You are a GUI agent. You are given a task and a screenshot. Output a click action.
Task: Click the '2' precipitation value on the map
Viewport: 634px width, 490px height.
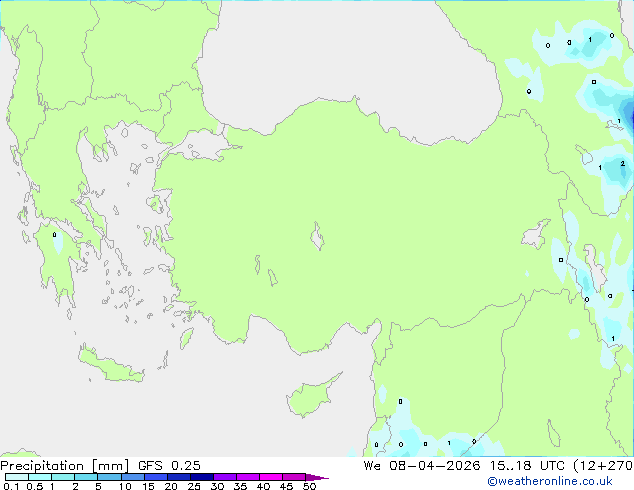623,164
